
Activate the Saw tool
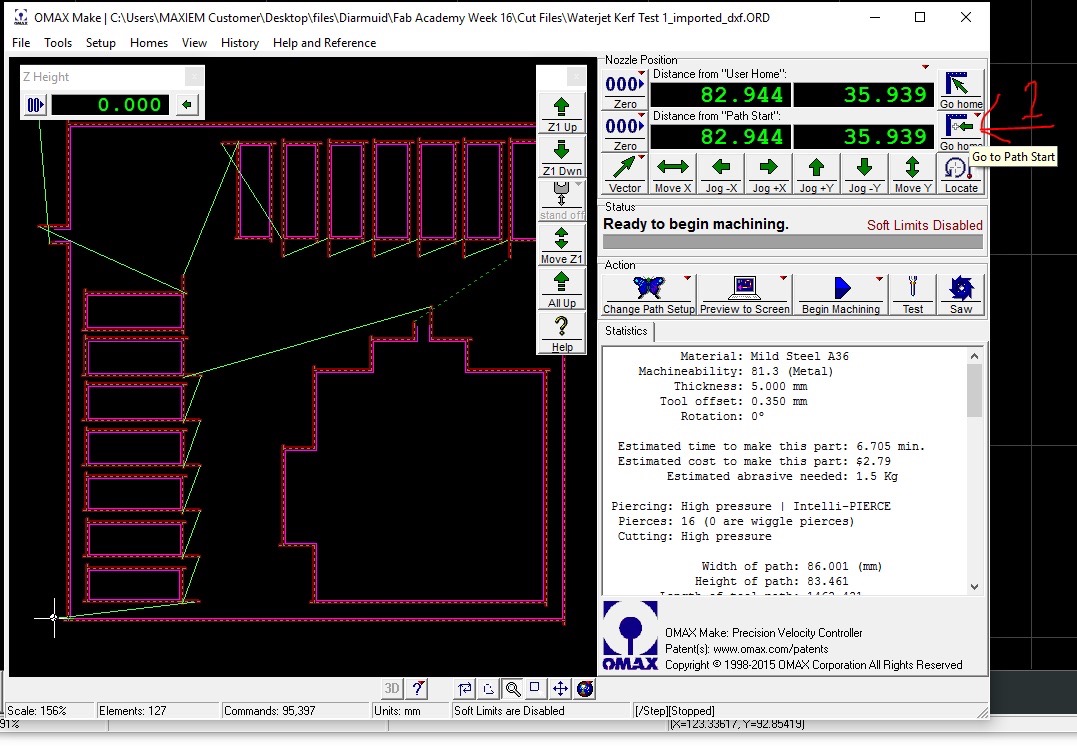pyautogui.click(x=960, y=295)
